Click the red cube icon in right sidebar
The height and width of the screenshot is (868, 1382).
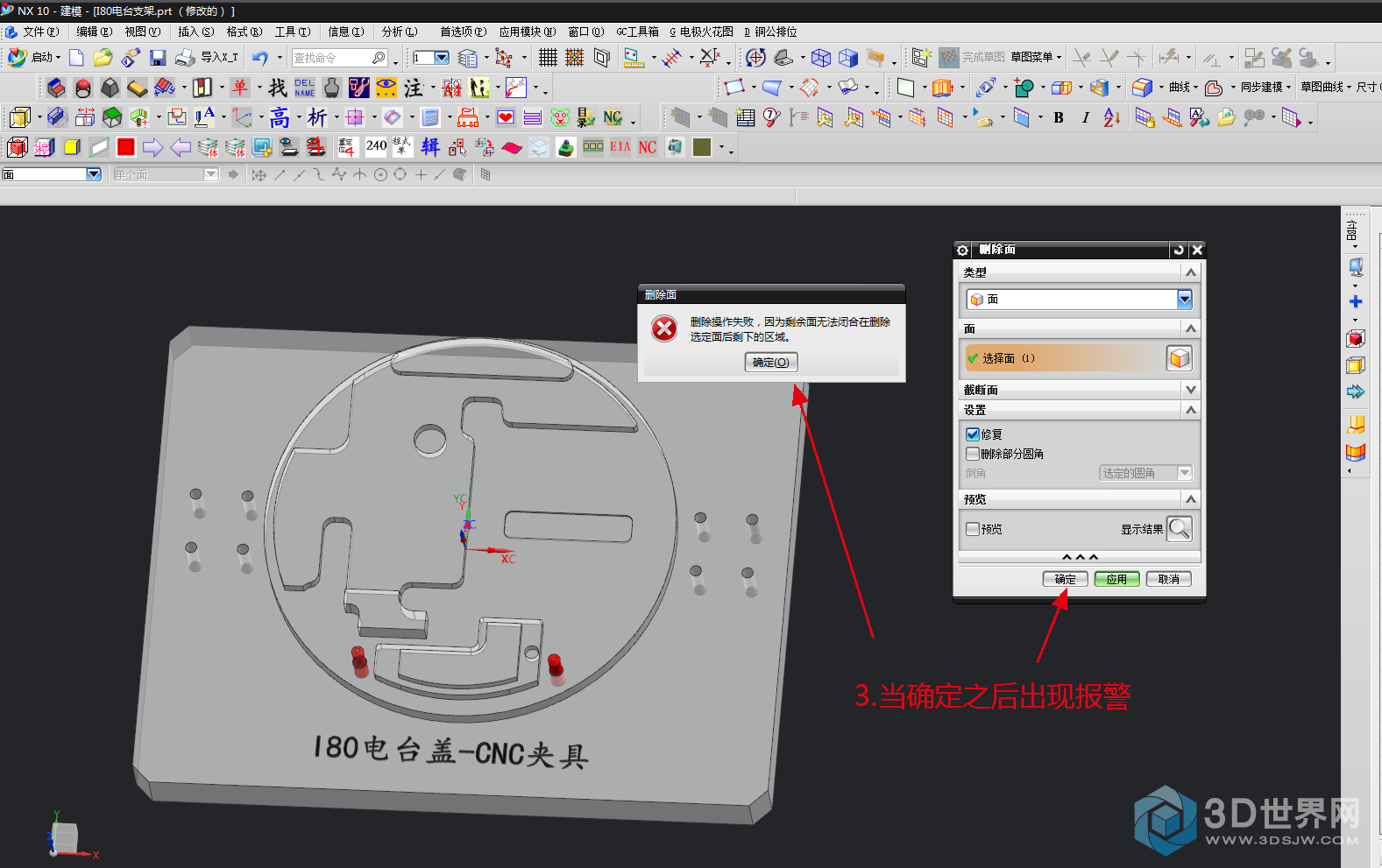(x=1356, y=338)
